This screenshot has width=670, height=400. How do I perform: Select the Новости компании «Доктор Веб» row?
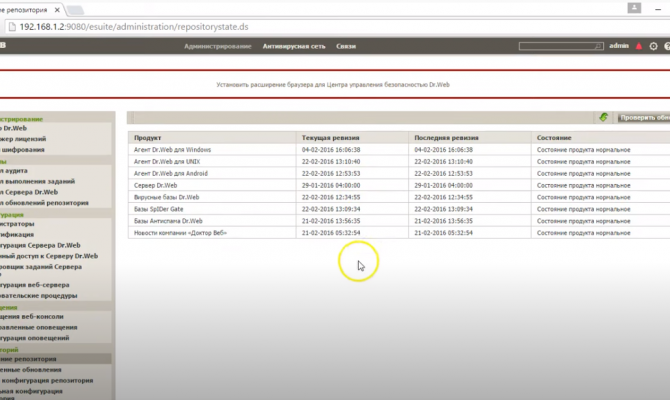(x=399, y=233)
